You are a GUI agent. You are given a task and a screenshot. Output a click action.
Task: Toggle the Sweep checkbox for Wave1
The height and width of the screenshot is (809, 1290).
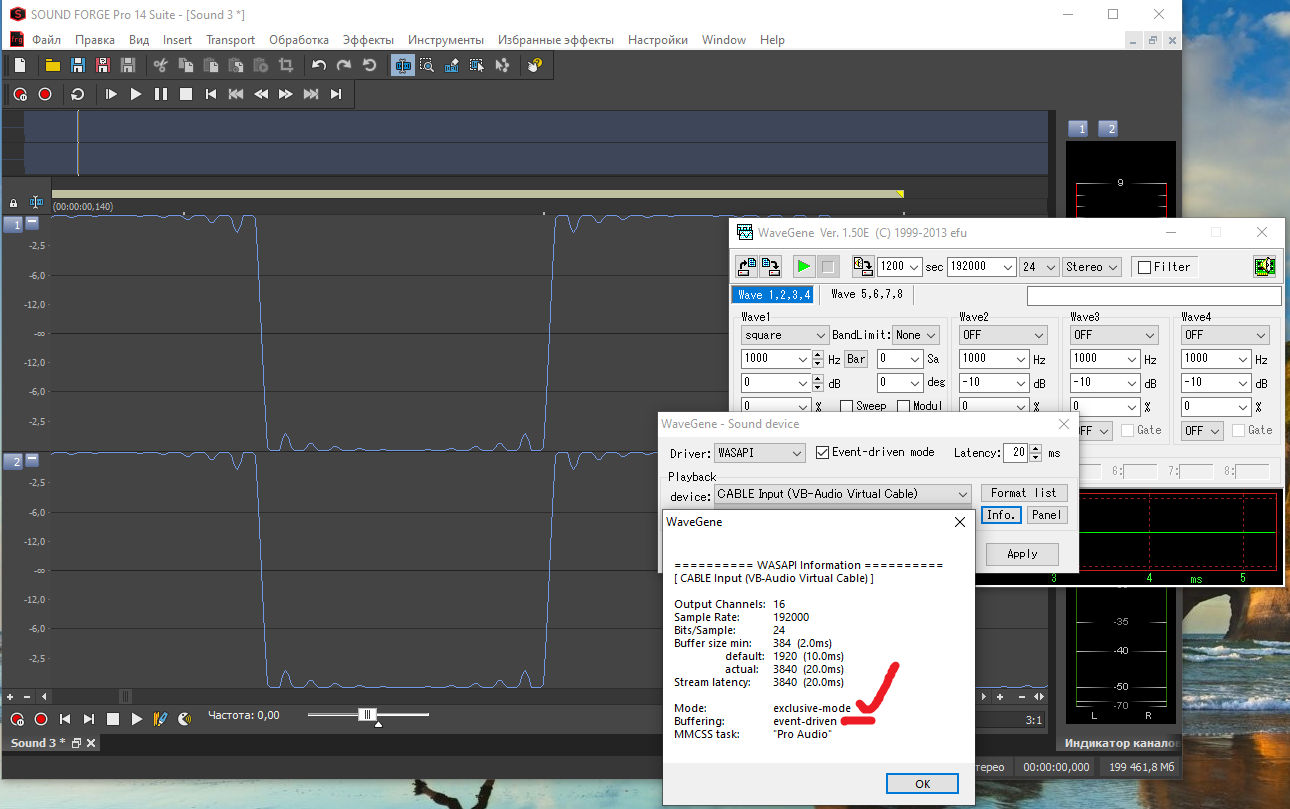coord(846,406)
